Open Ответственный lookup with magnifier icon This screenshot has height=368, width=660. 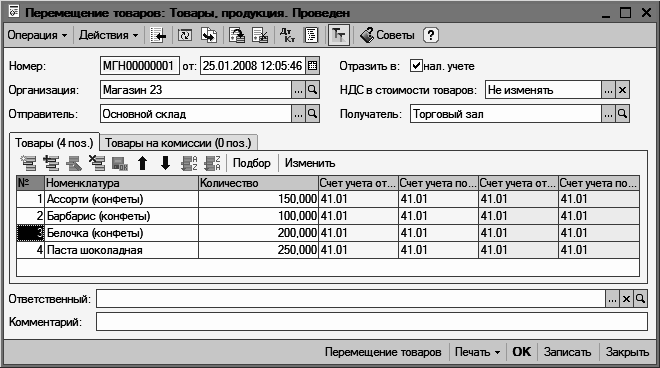(640, 299)
